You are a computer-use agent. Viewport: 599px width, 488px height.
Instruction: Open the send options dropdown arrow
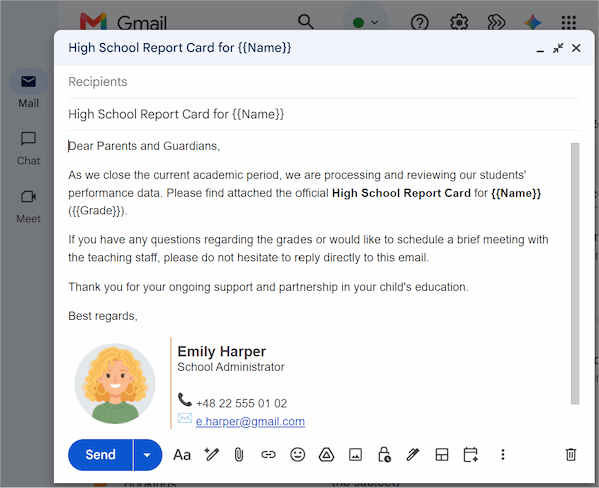(x=147, y=455)
